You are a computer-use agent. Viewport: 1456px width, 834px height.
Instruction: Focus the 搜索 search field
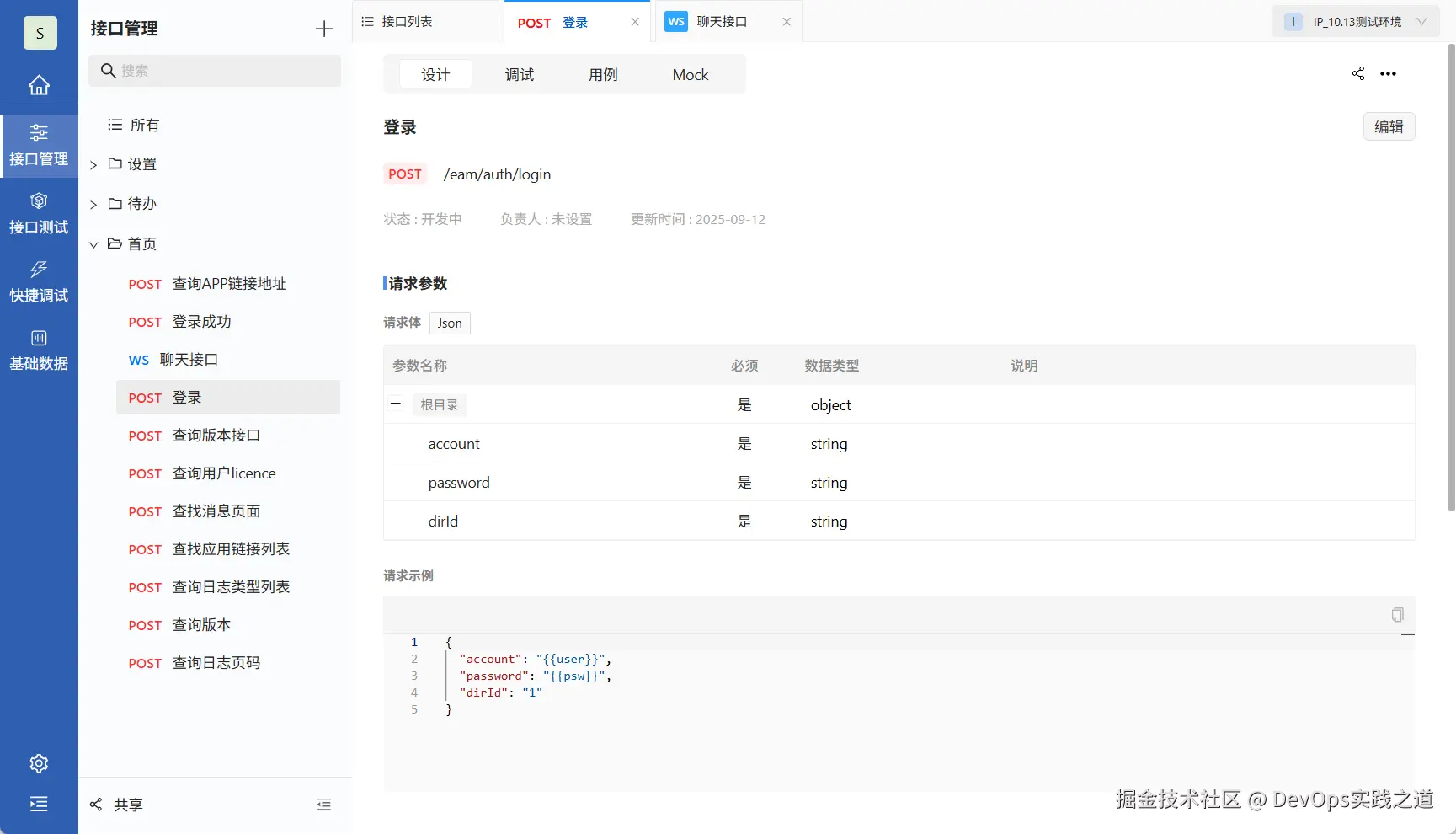(215, 71)
